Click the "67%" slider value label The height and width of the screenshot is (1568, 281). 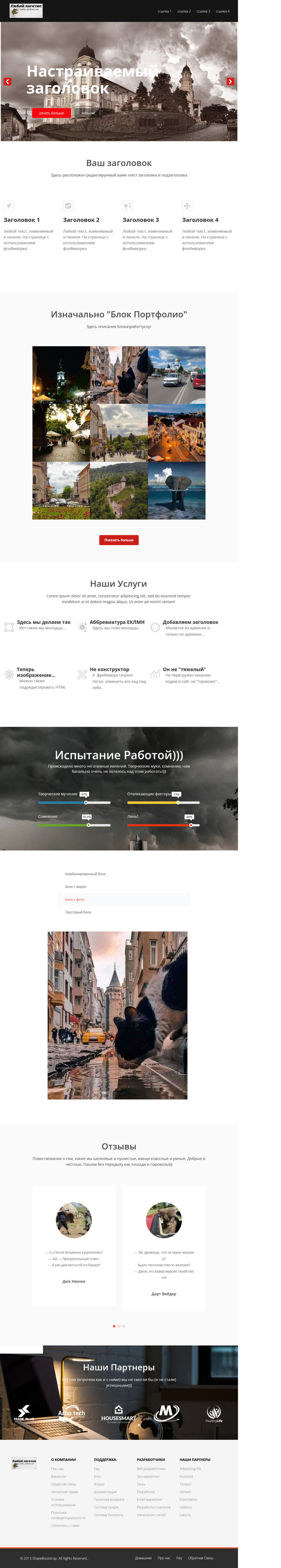point(84,794)
